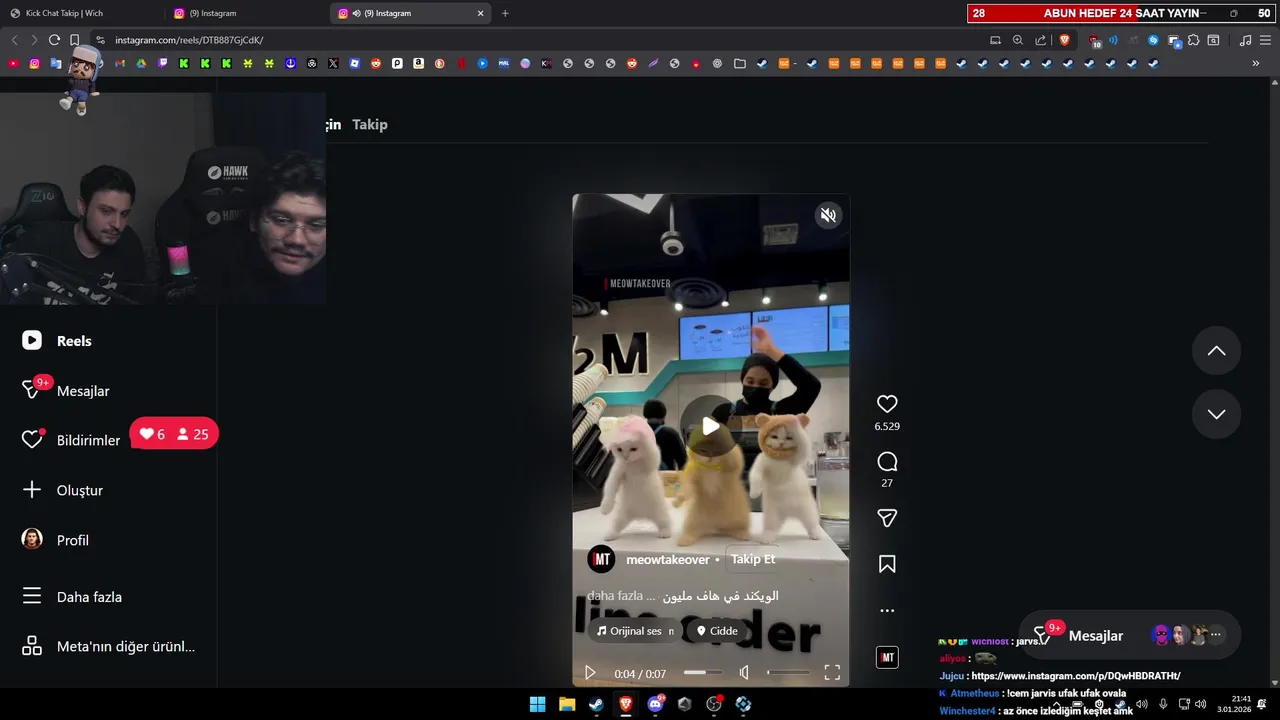Go to the previous reel with the up arrow
Viewport: 1280px width, 720px height.
tap(1216, 351)
